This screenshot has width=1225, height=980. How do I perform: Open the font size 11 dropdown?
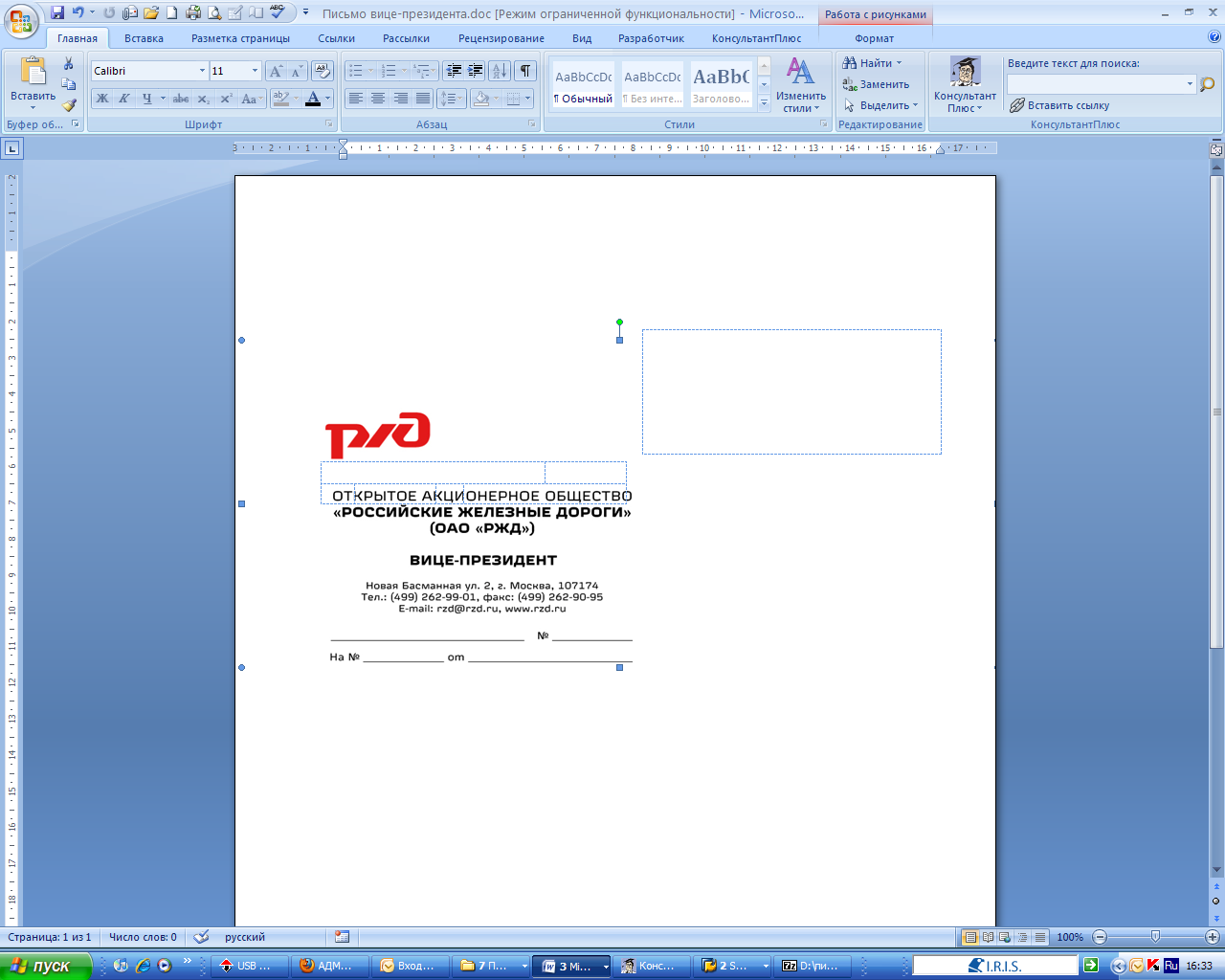pos(255,71)
